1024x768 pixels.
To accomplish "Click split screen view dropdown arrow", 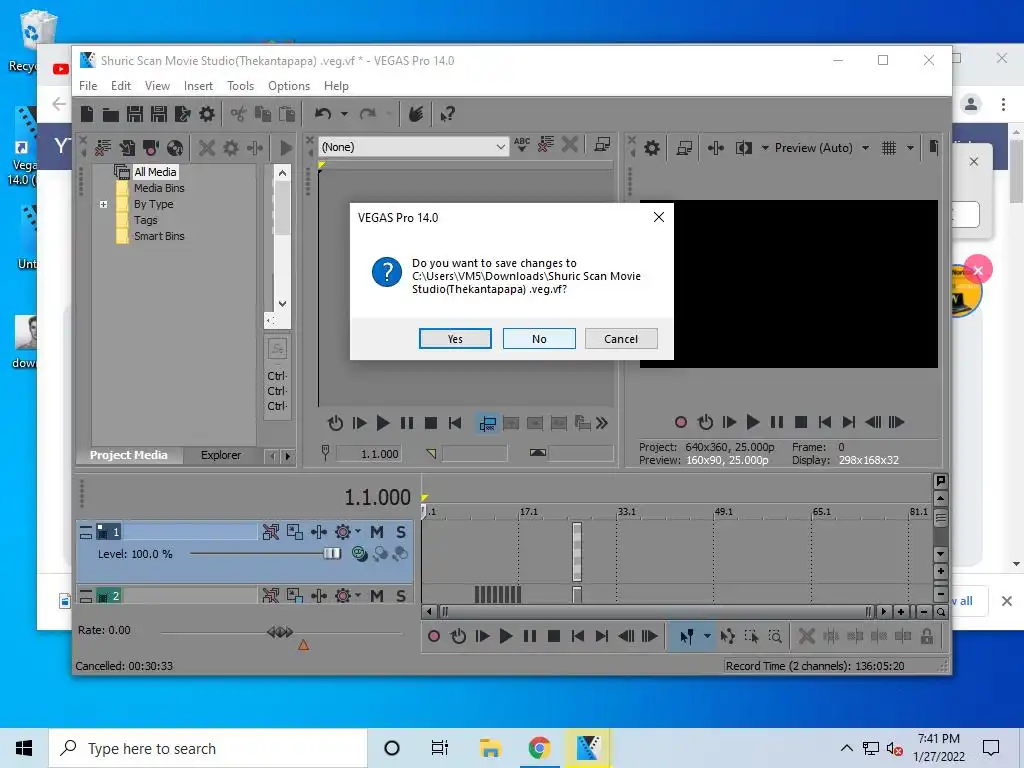I will click(x=765, y=148).
